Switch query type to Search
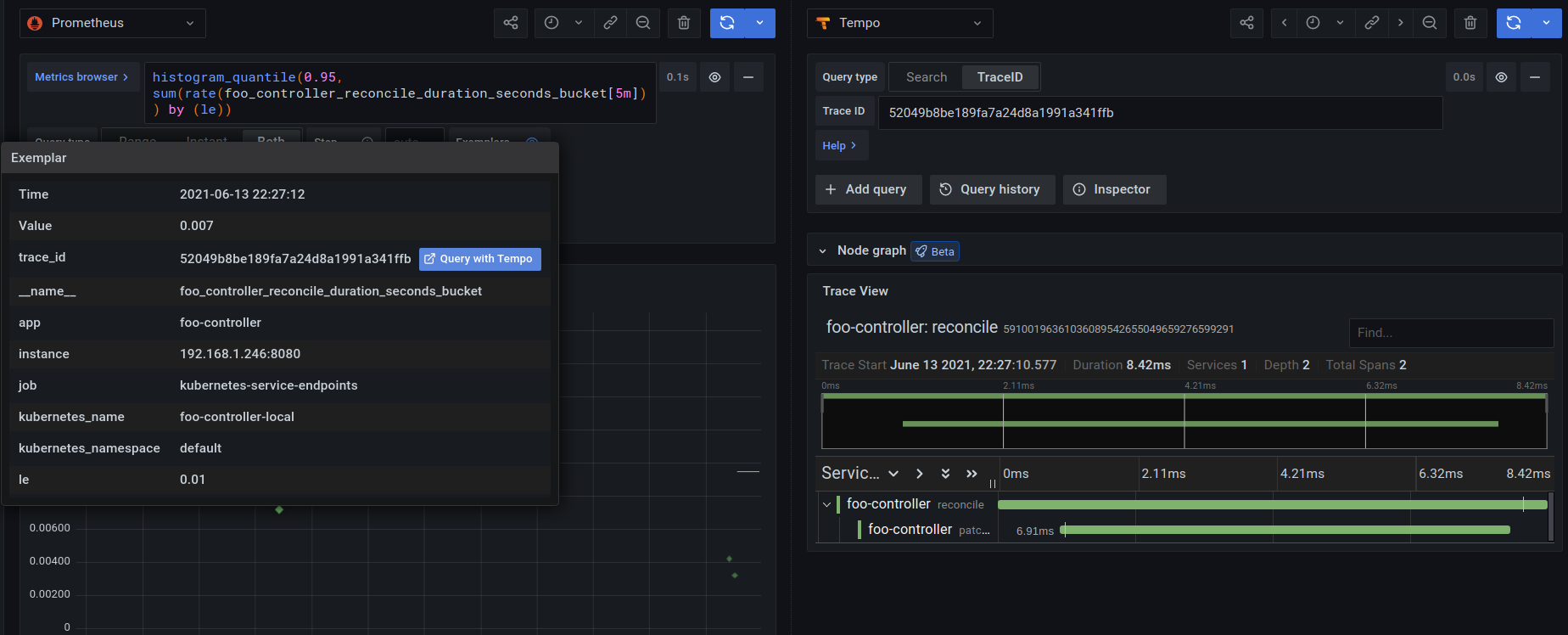1568x635 pixels. click(x=927, y=77)
